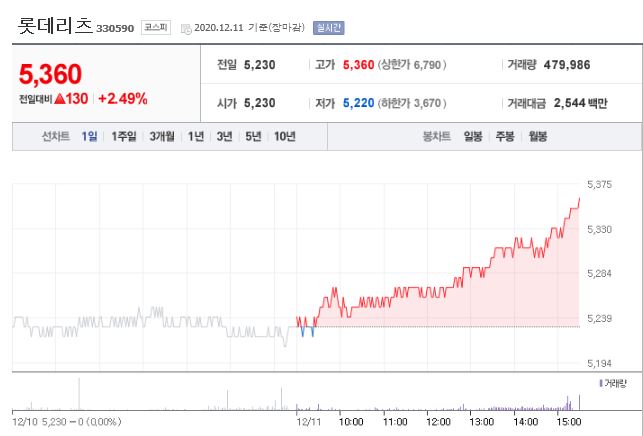Screen dimensions: 643x436
Task: Click the 5,375 y-axis label
Action: tap(599, 185)
